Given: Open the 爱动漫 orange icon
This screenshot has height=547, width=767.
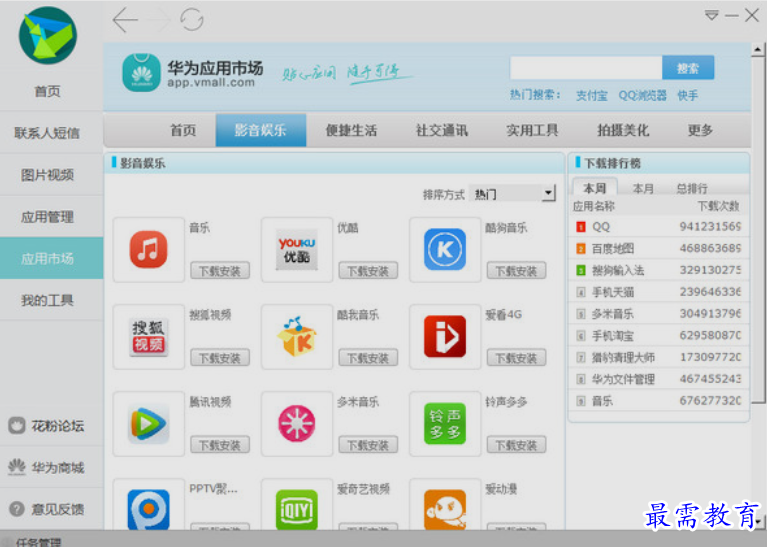Looking at the screenshot, I should (x=445, y=510).
